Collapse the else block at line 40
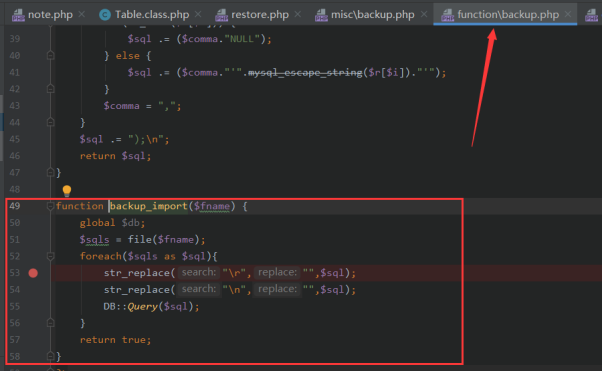The image size is (602, 372). (50, 56)
